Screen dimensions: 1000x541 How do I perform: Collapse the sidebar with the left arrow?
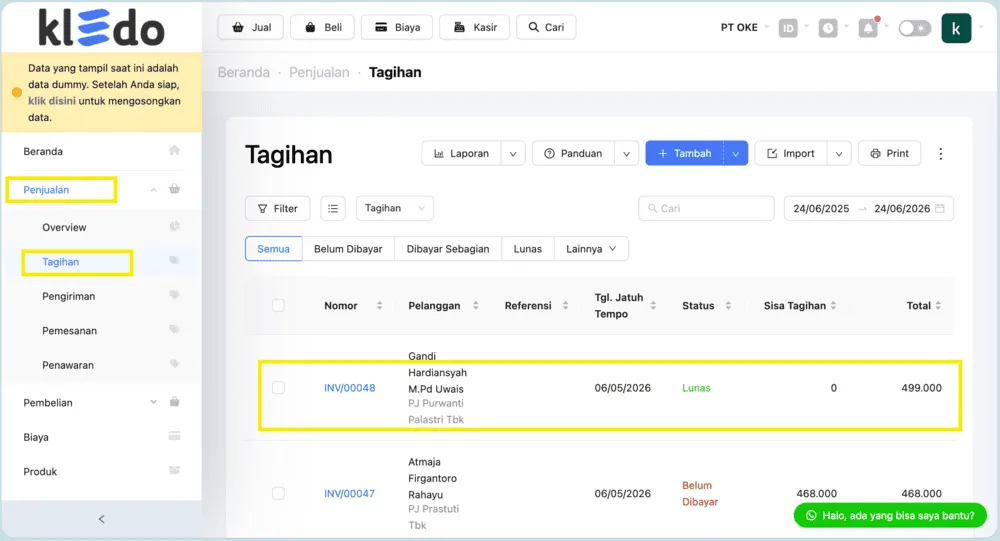pos(101,519)
